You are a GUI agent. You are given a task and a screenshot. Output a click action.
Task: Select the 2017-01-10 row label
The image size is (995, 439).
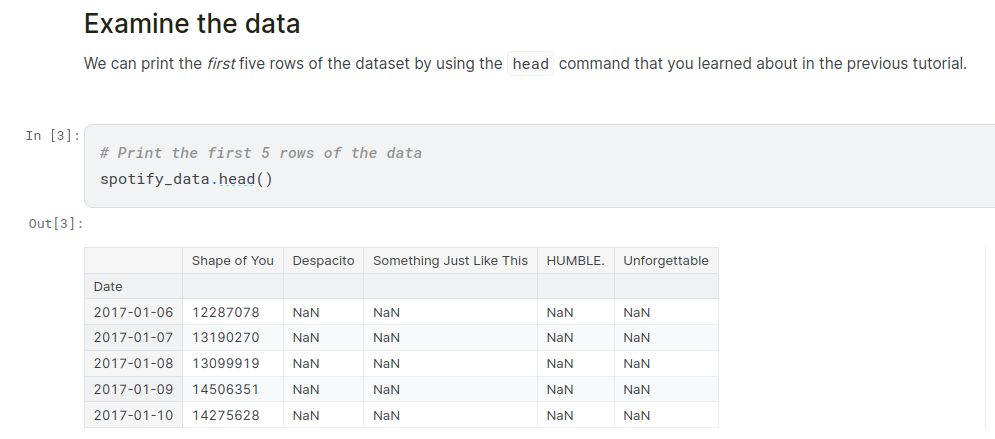tap(133, 415)
